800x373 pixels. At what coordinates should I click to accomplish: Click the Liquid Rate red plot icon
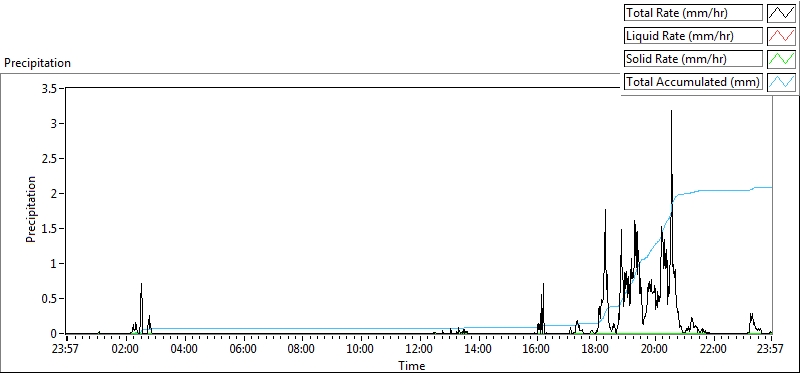(x=781, y=36)
